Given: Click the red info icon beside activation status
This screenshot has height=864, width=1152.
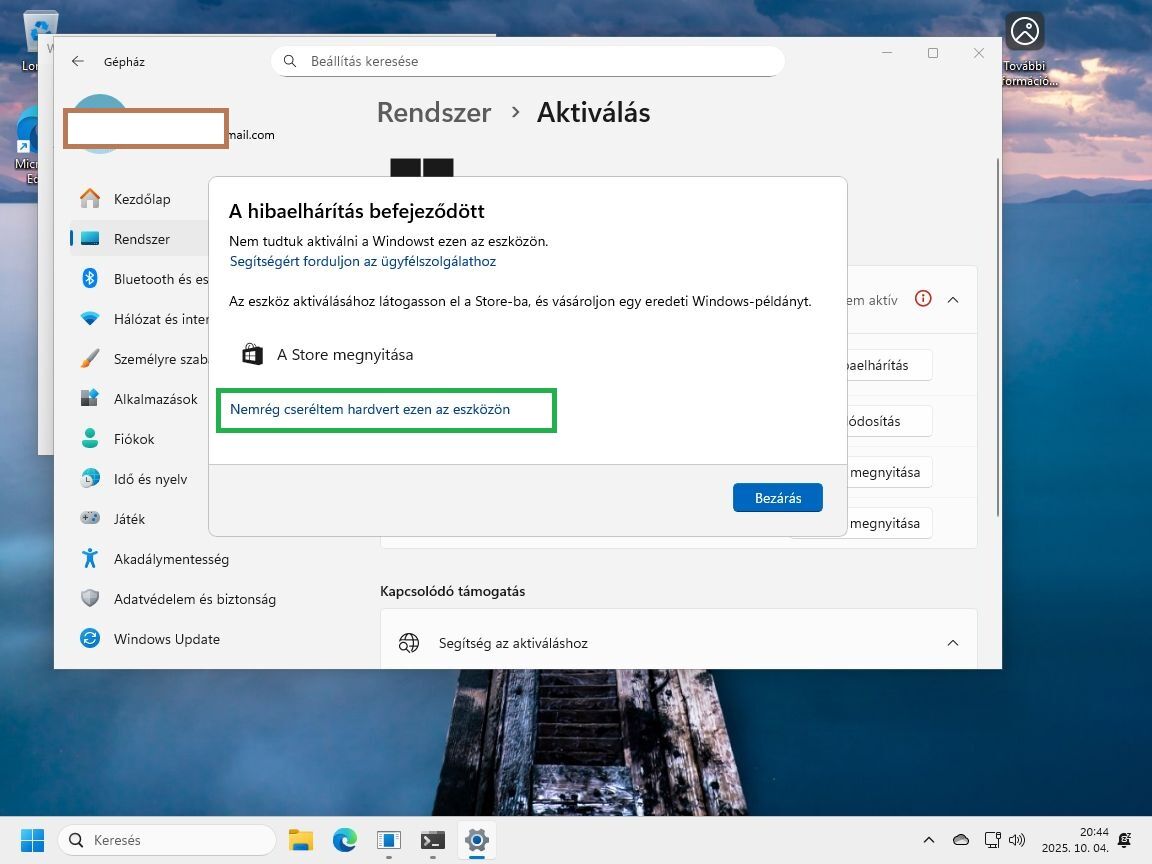Looking at the screenshot, I should [923, 298].
